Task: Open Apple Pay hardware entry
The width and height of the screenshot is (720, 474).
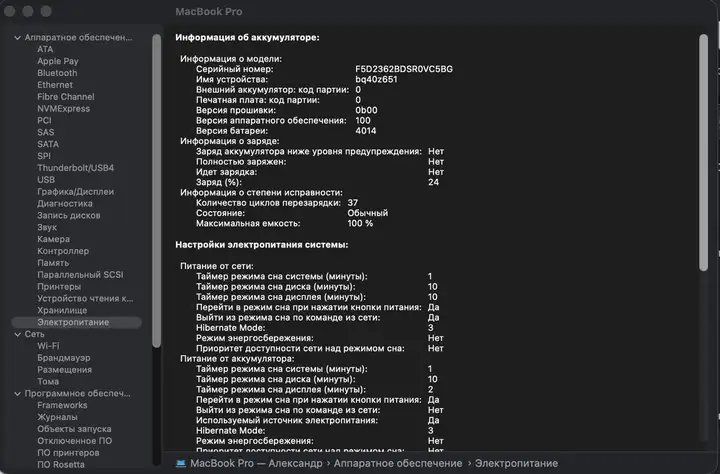Action: click(58, 61)
